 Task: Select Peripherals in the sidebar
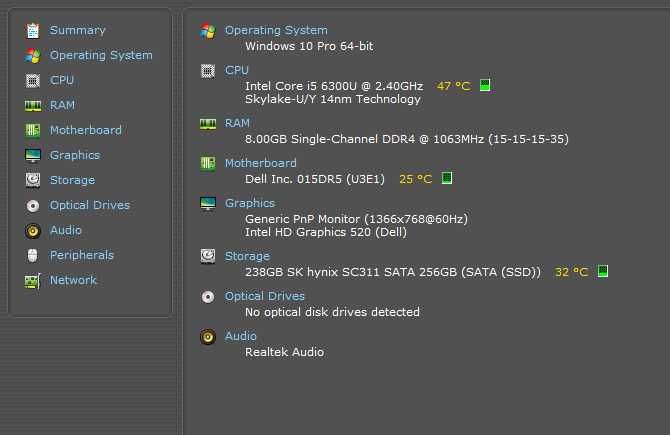coord(82,255)
